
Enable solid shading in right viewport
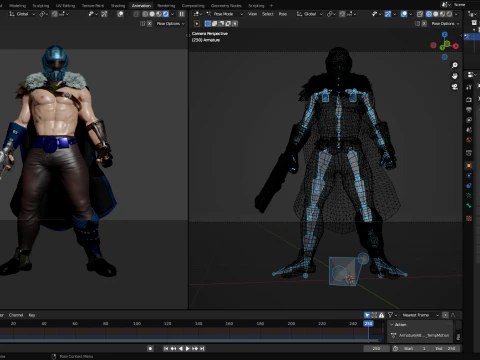(x=436, y=14)
